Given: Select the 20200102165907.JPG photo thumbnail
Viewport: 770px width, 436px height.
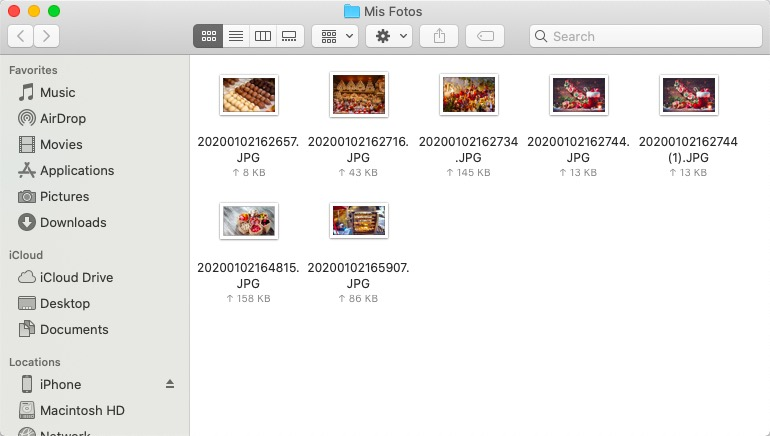Looking at the screenshot, I should click(x=358, y=220).
